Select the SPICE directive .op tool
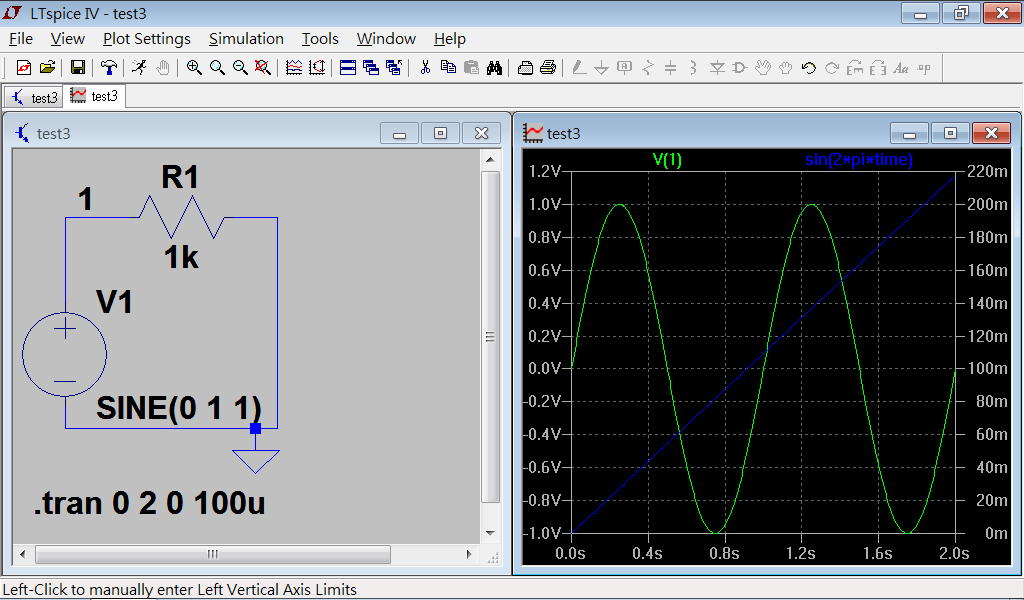 click(x=924, y=67)
